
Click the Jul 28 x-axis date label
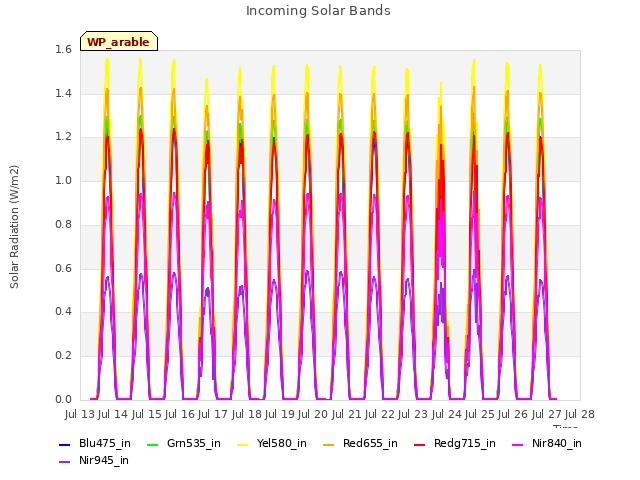point(580,415)
